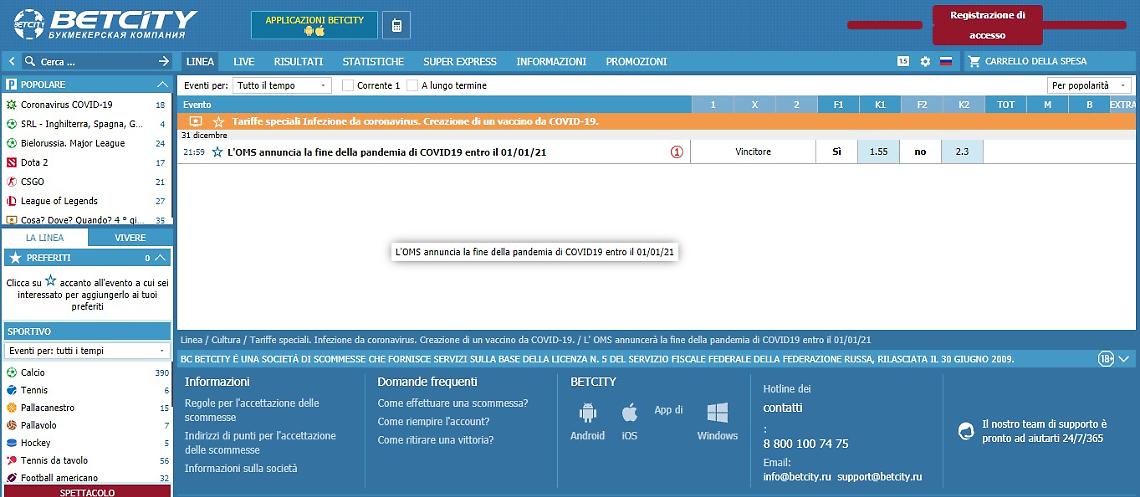
Task: Click the SPETTACOLO button
Action: (87, 492)
